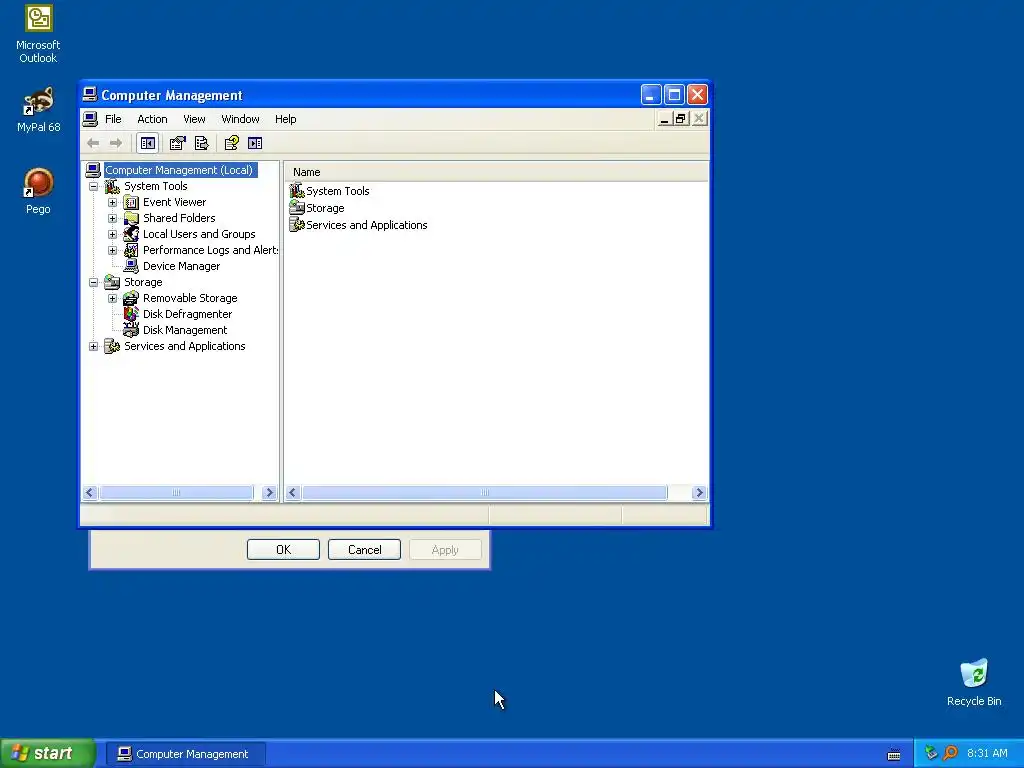Select Local Users and Groups node
The image size is (1024, 768).
tap(199, 234)
